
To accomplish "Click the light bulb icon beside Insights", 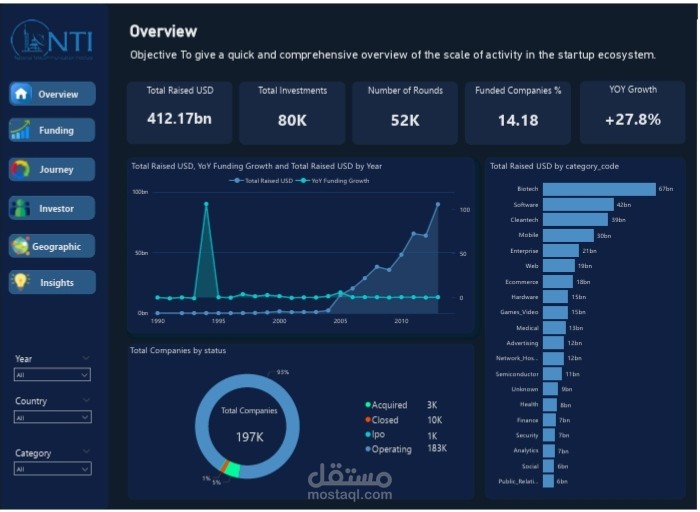I will point(20,282).
